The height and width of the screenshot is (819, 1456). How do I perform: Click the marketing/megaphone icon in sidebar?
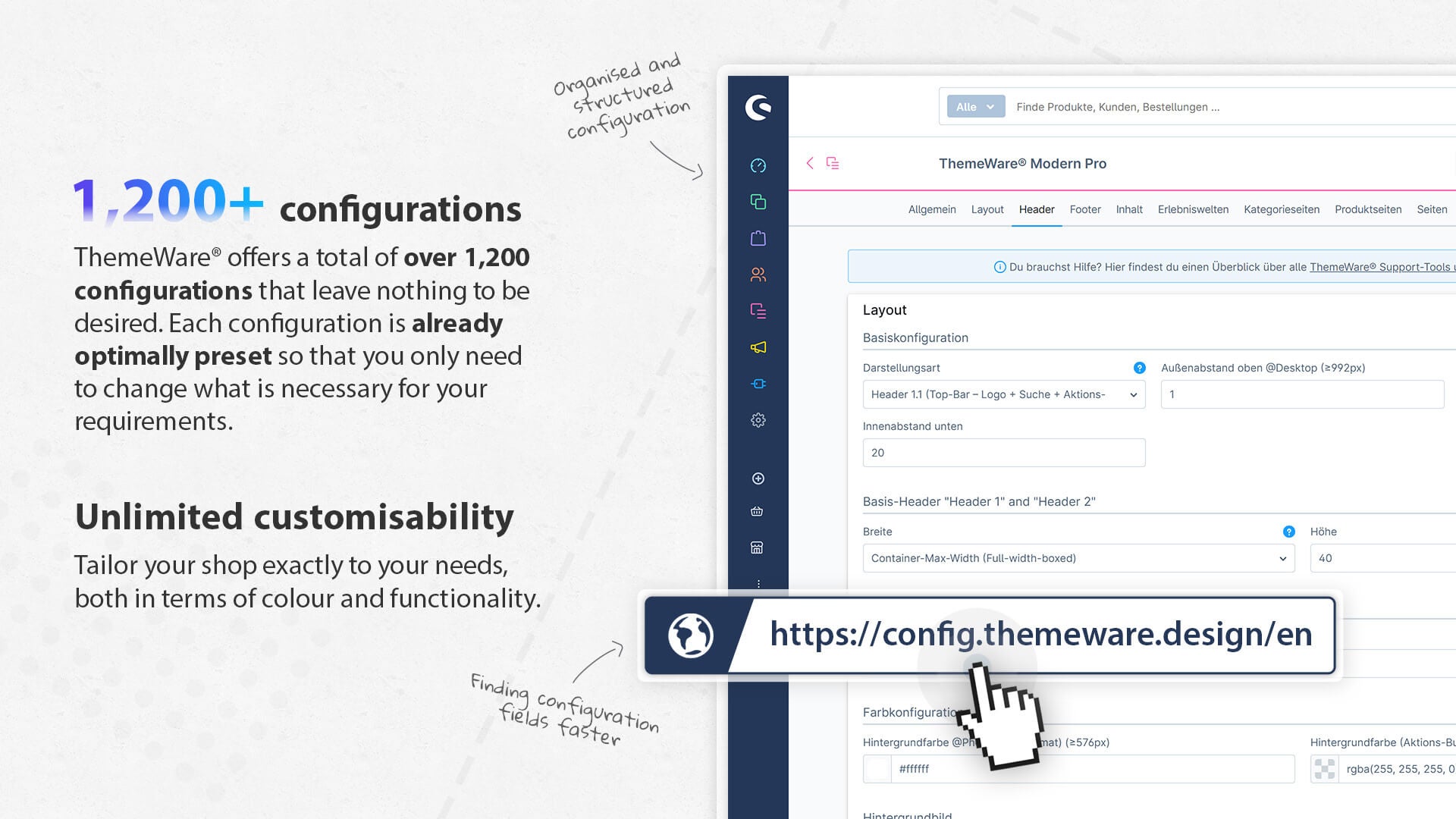(758, 348)
